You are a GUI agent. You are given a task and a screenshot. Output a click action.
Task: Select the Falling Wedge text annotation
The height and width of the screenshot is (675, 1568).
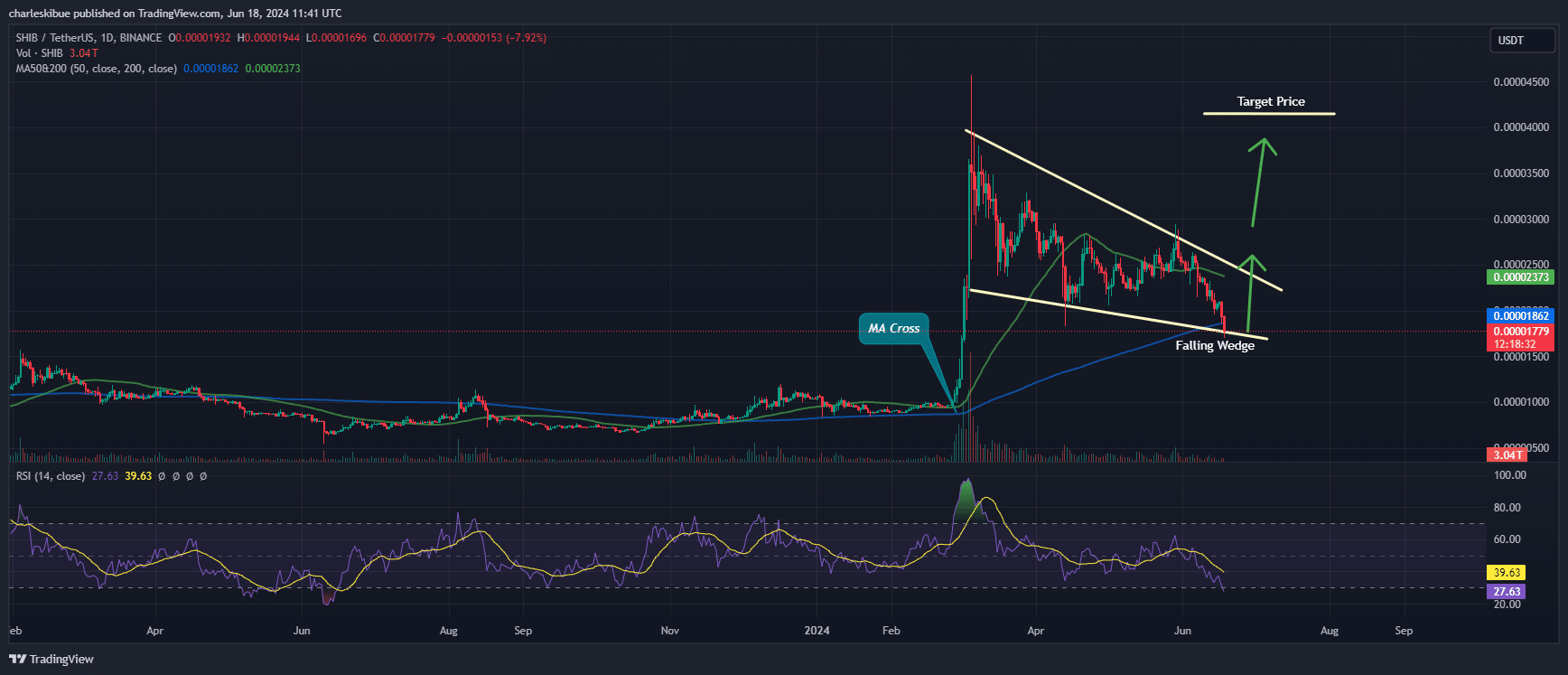coord(1215,345)
